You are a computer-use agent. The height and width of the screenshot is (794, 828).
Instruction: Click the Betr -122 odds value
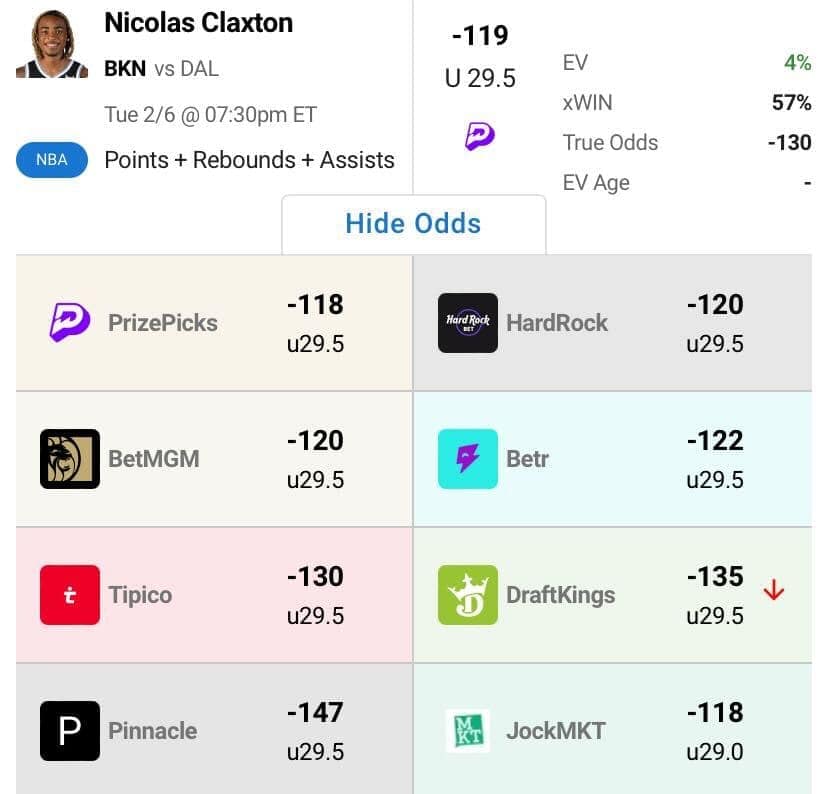[714, 441]
